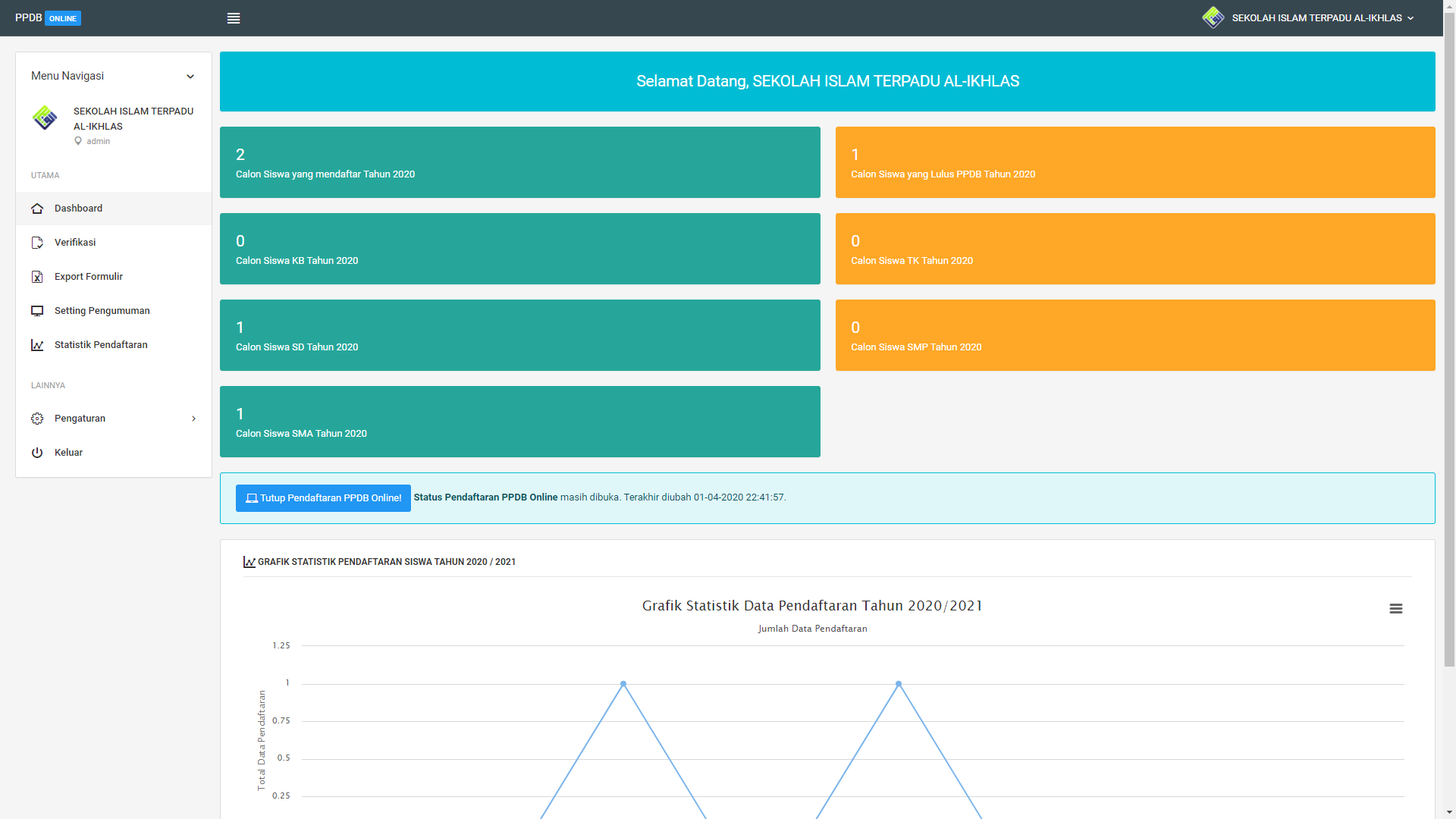Click the Statistik Pendaftaran chart icon
The width and height of the screenshot is (1456, 819).
tap(37, 345)
